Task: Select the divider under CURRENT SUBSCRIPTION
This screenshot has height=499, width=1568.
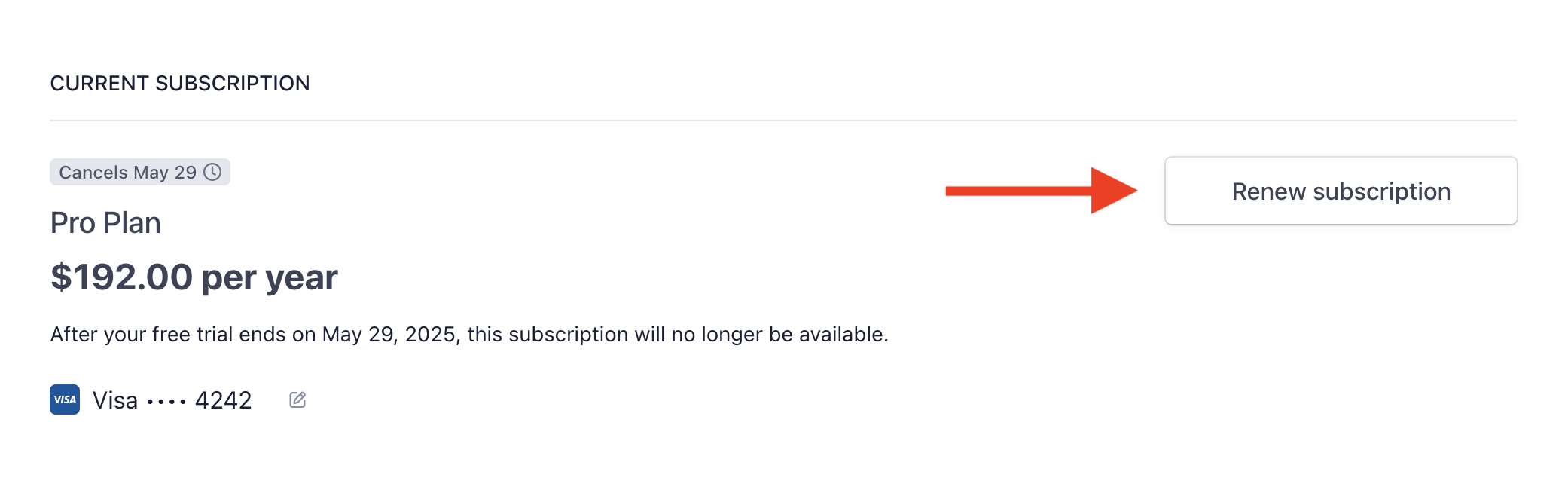Action: 783,117
